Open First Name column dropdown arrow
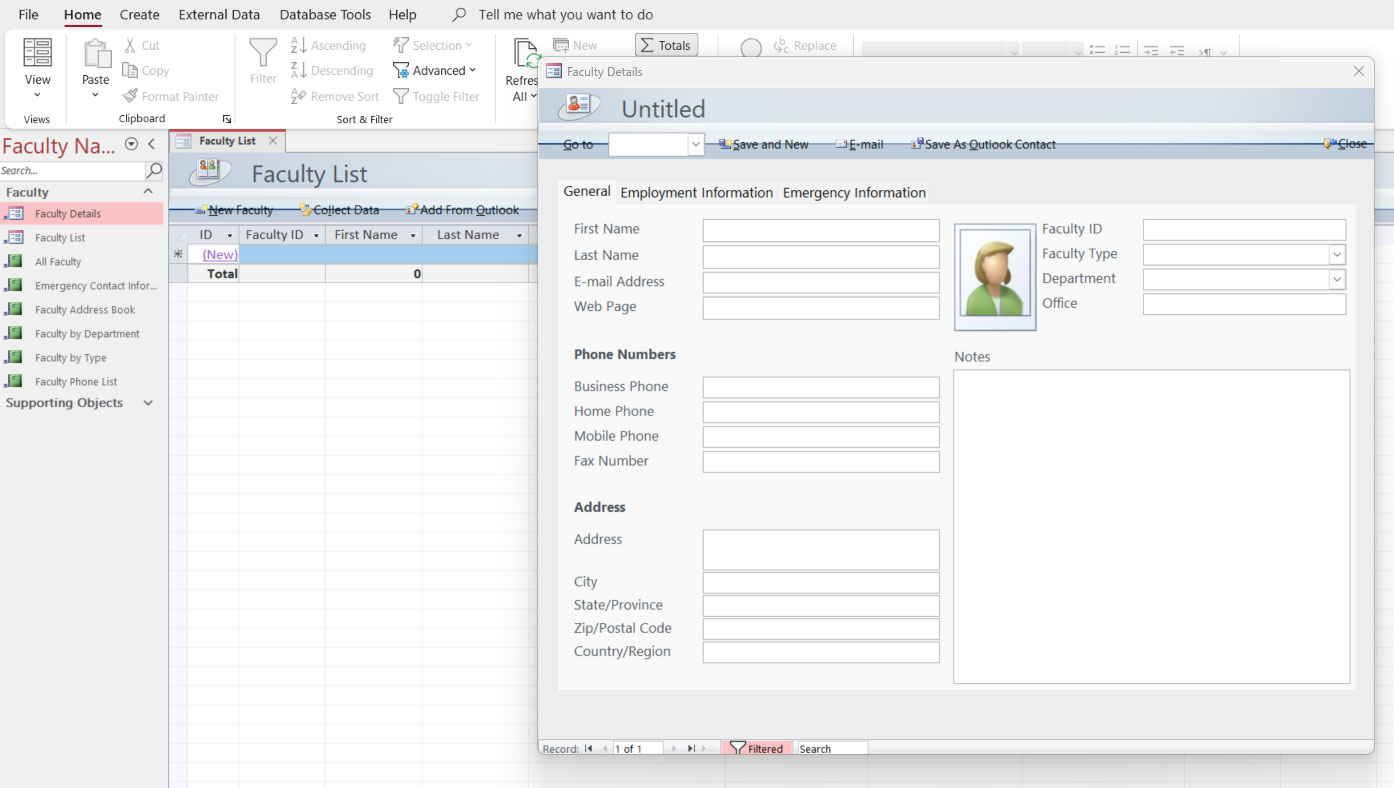 413,235
